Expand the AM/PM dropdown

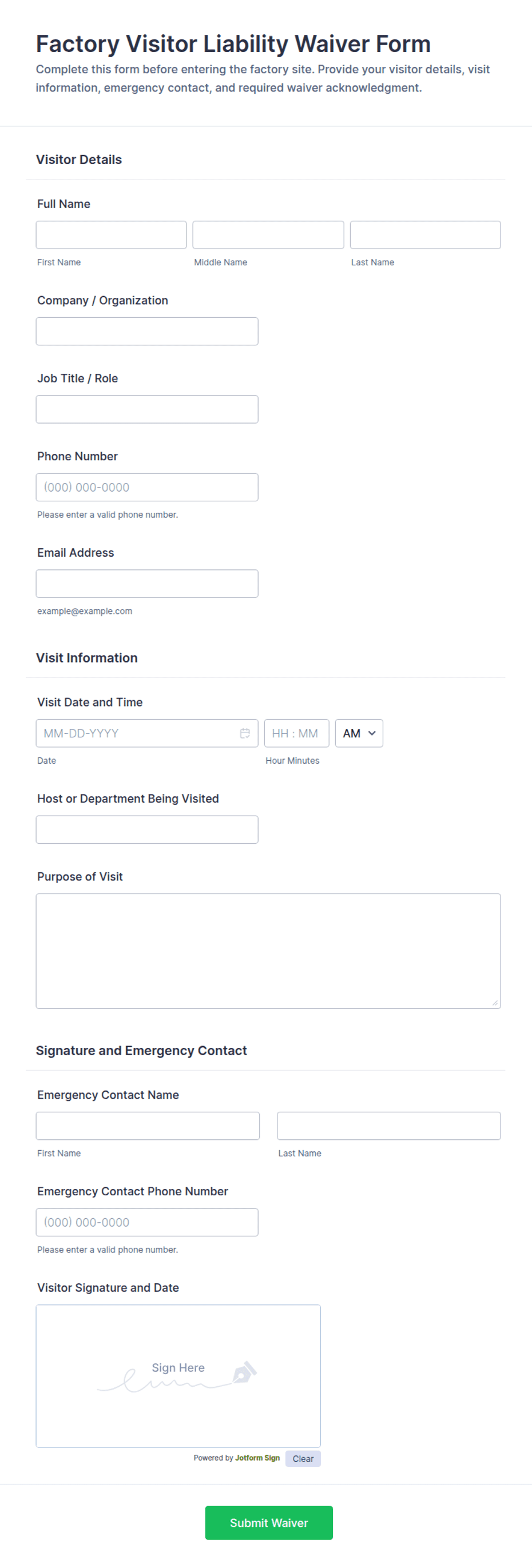[x=359, y=733]
